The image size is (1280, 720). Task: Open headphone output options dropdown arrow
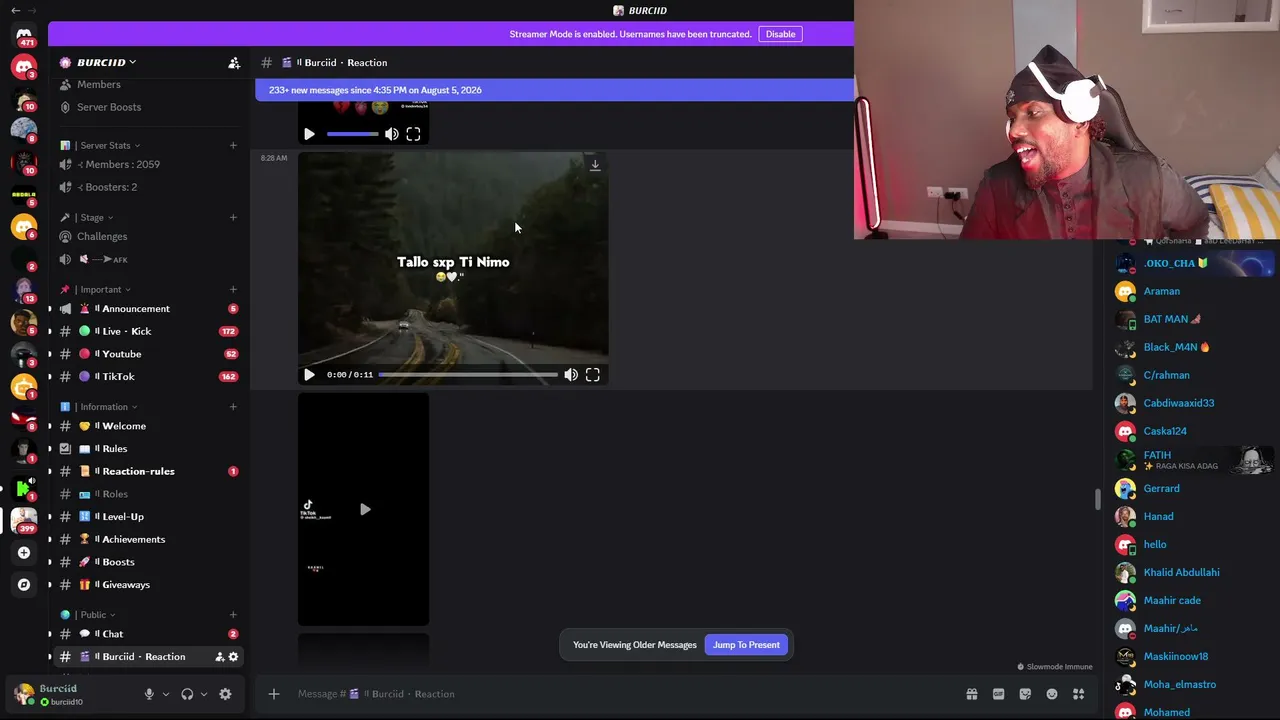tap(204, 694)
